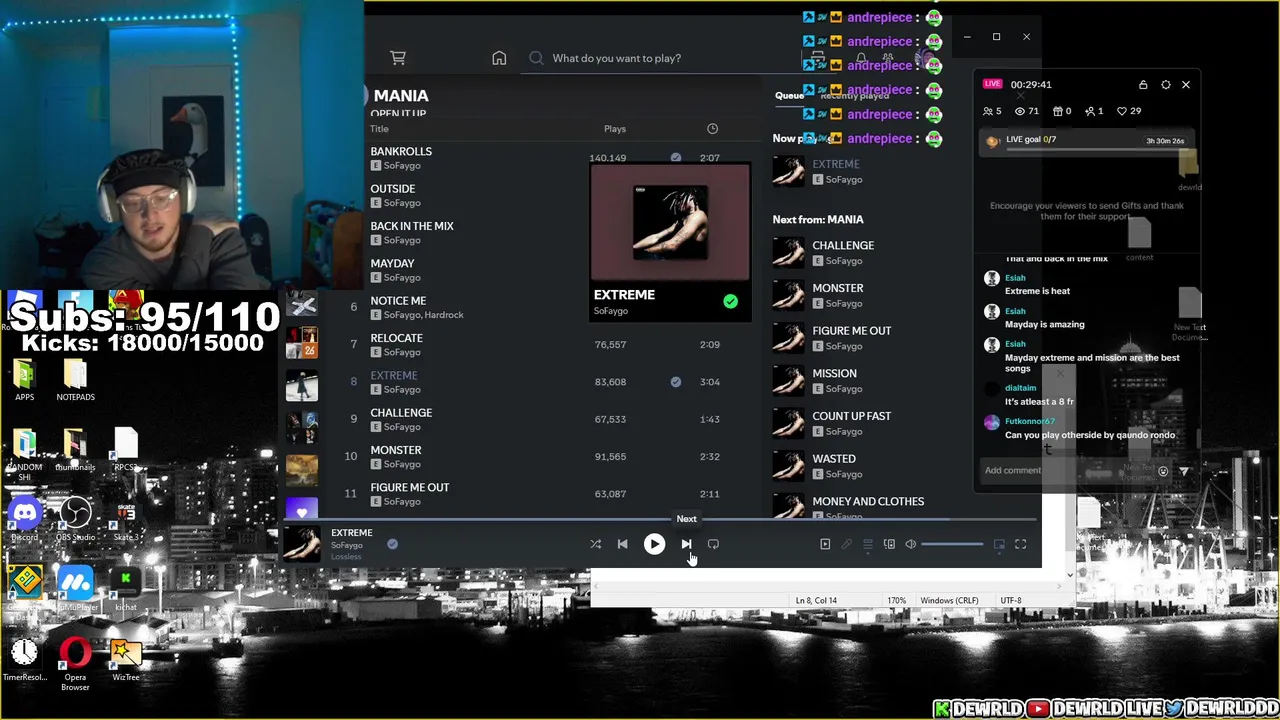Open the MANIA album title
This screenshot has height=720, width=1280.
[x=401, y=95]
